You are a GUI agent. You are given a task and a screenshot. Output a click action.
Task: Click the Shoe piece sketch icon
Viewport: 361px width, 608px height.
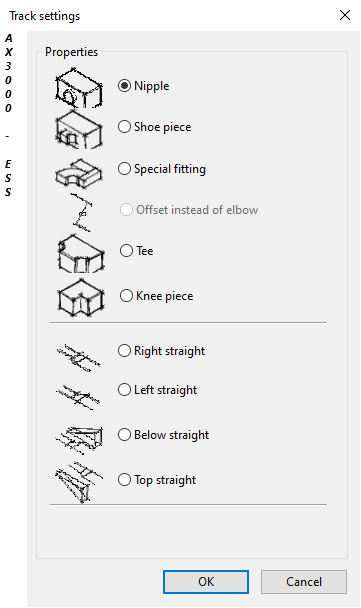79,130
